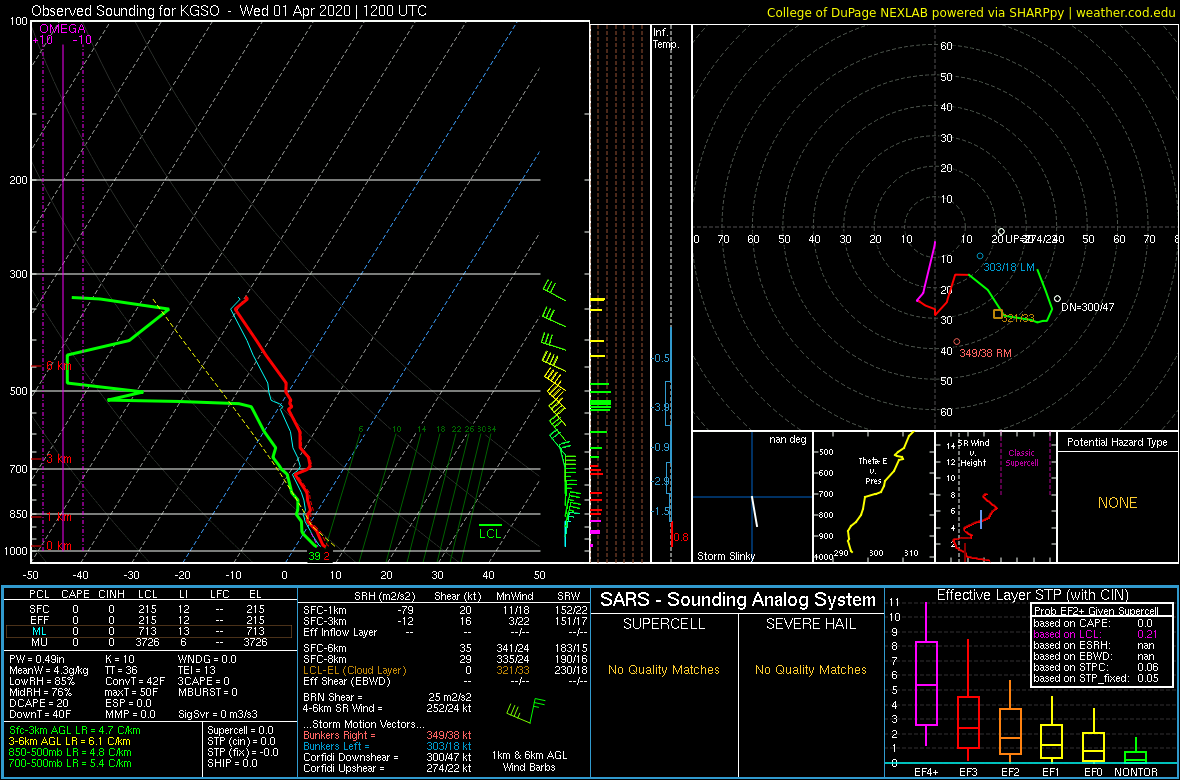Click the 1km & 6km AGL Wind Barbs caption

[x=527, y=761]
